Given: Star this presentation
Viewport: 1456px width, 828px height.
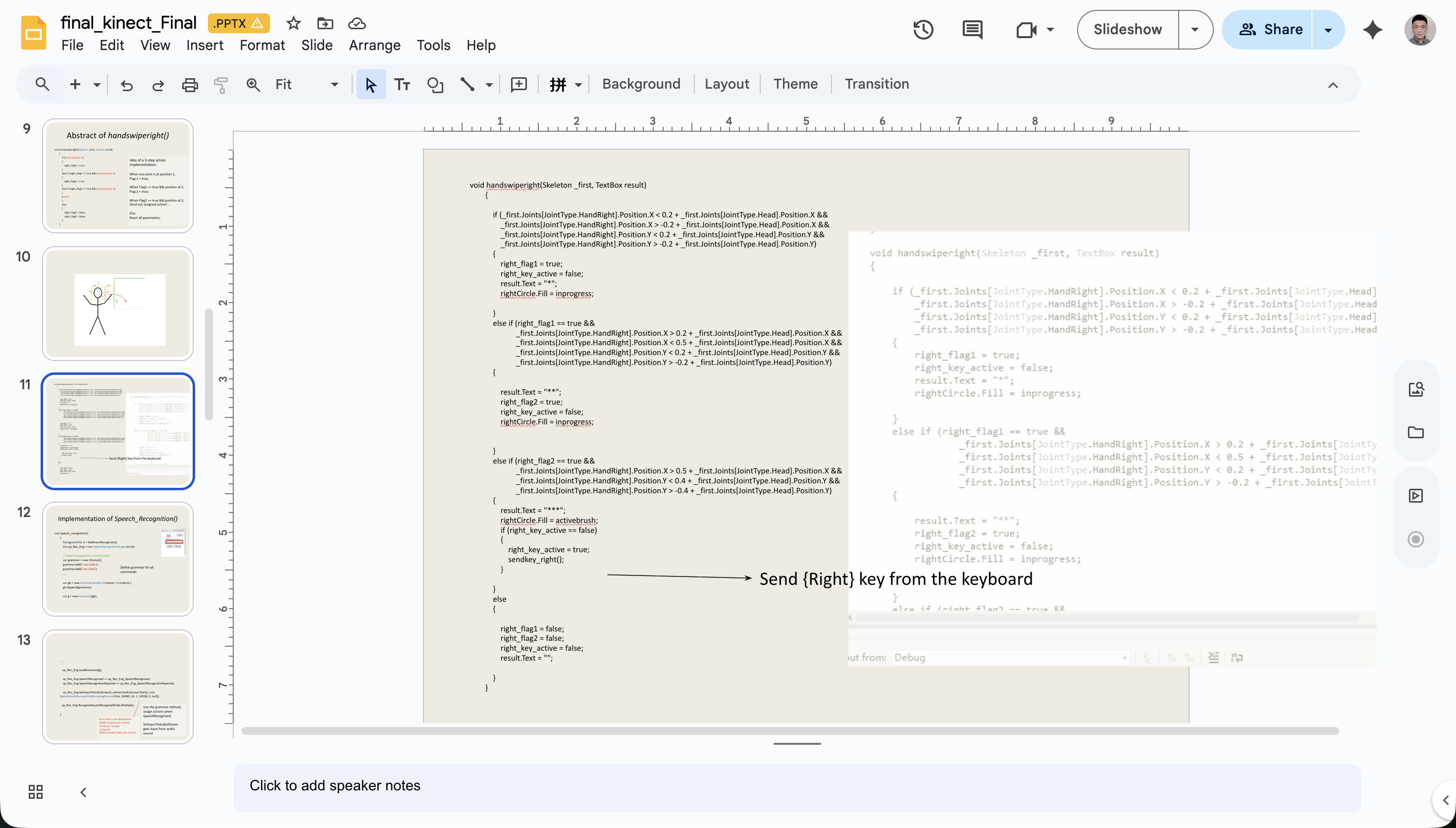Looking at the screenshot, I should (293, 23).
